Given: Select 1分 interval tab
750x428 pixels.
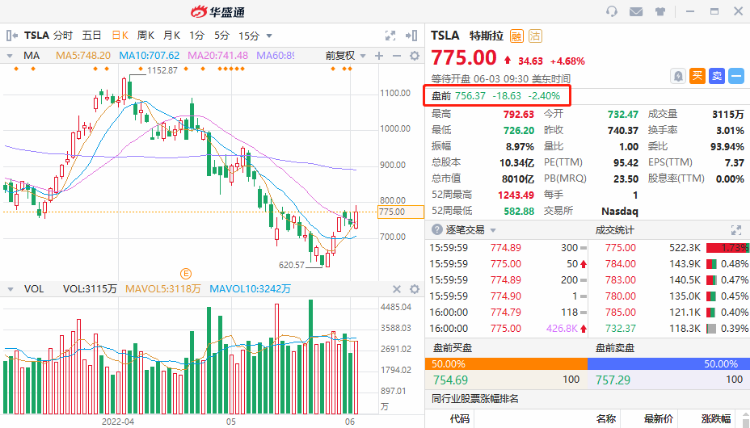Looking at the screenshot, I should pyautogui.click(x=197, y=35).
